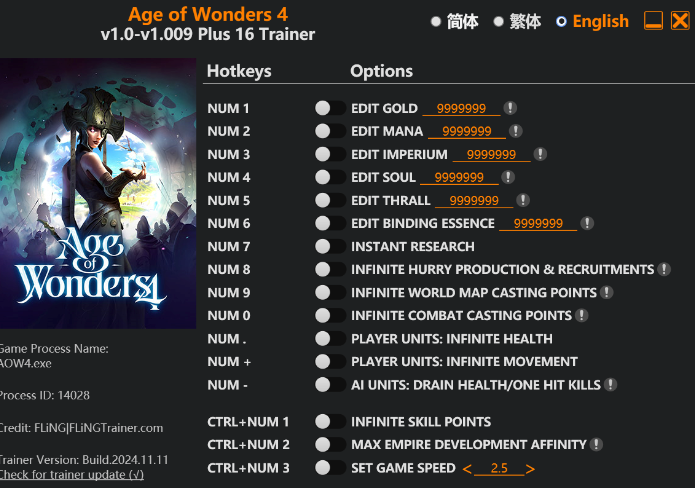Click the NUM 7 hotkey label

(x=229, y=246)
